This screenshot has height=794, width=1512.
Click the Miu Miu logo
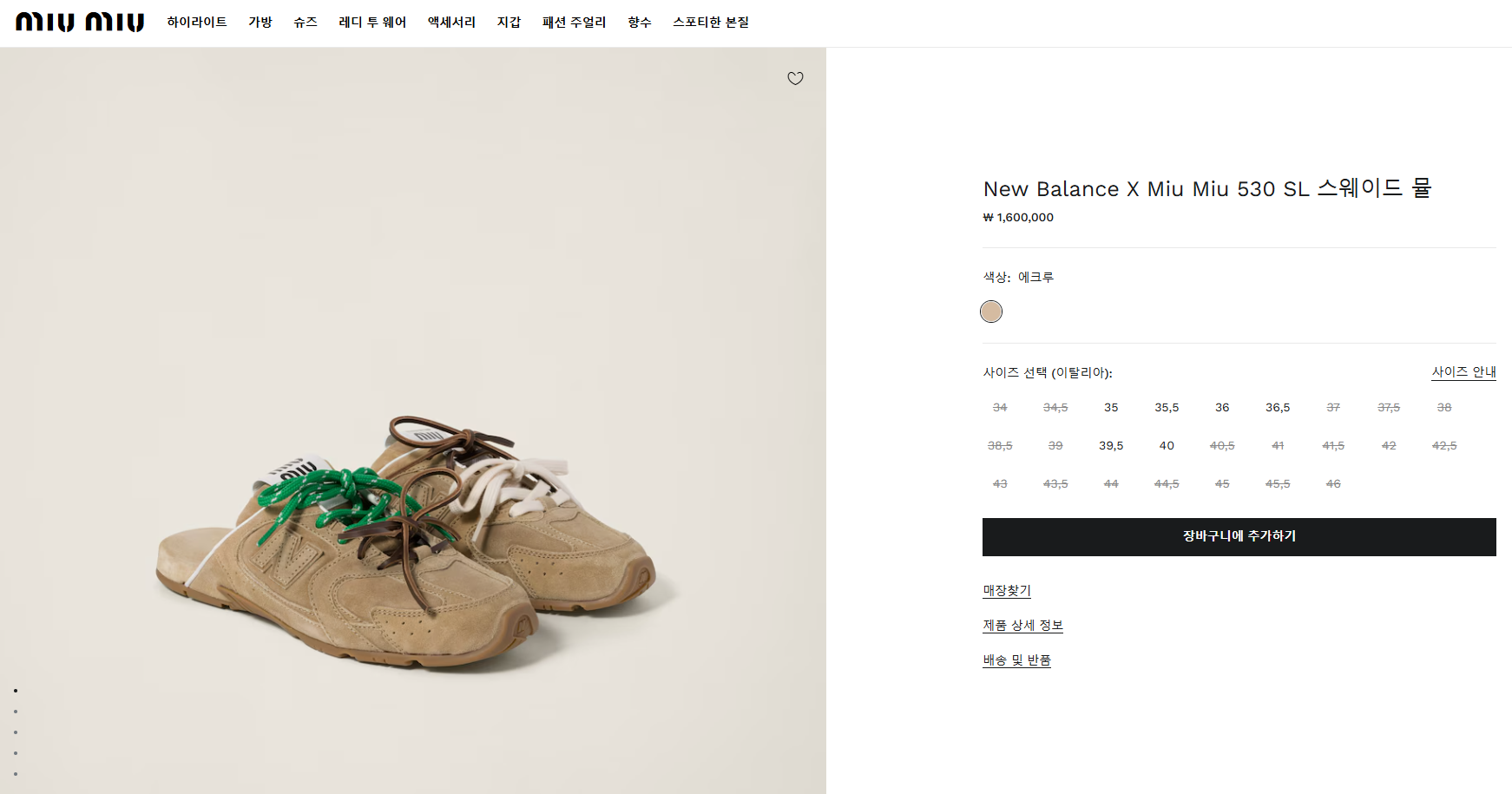(80, 22)
